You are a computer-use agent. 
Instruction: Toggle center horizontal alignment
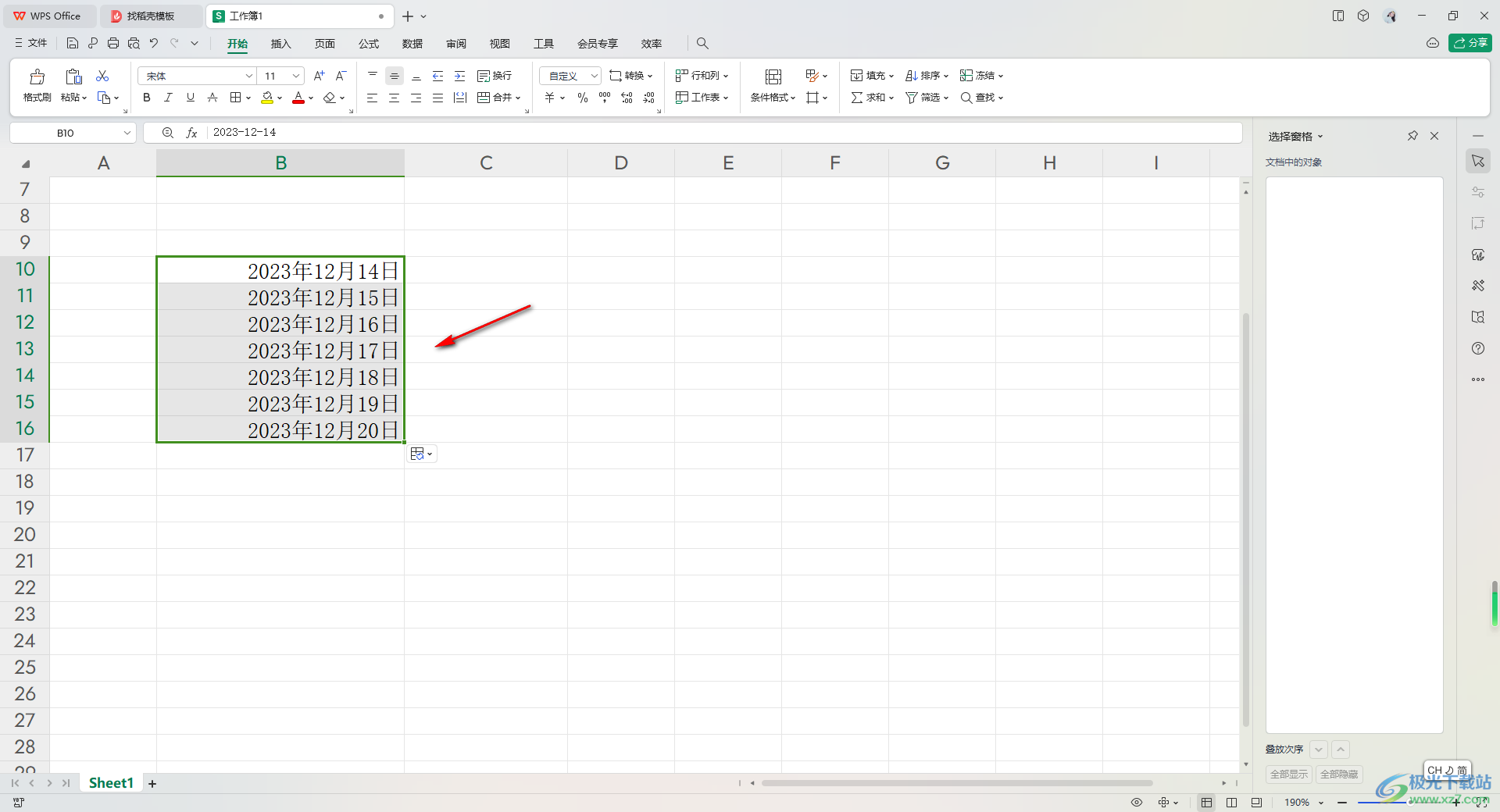pyautogui.click(x=395, y=98)
